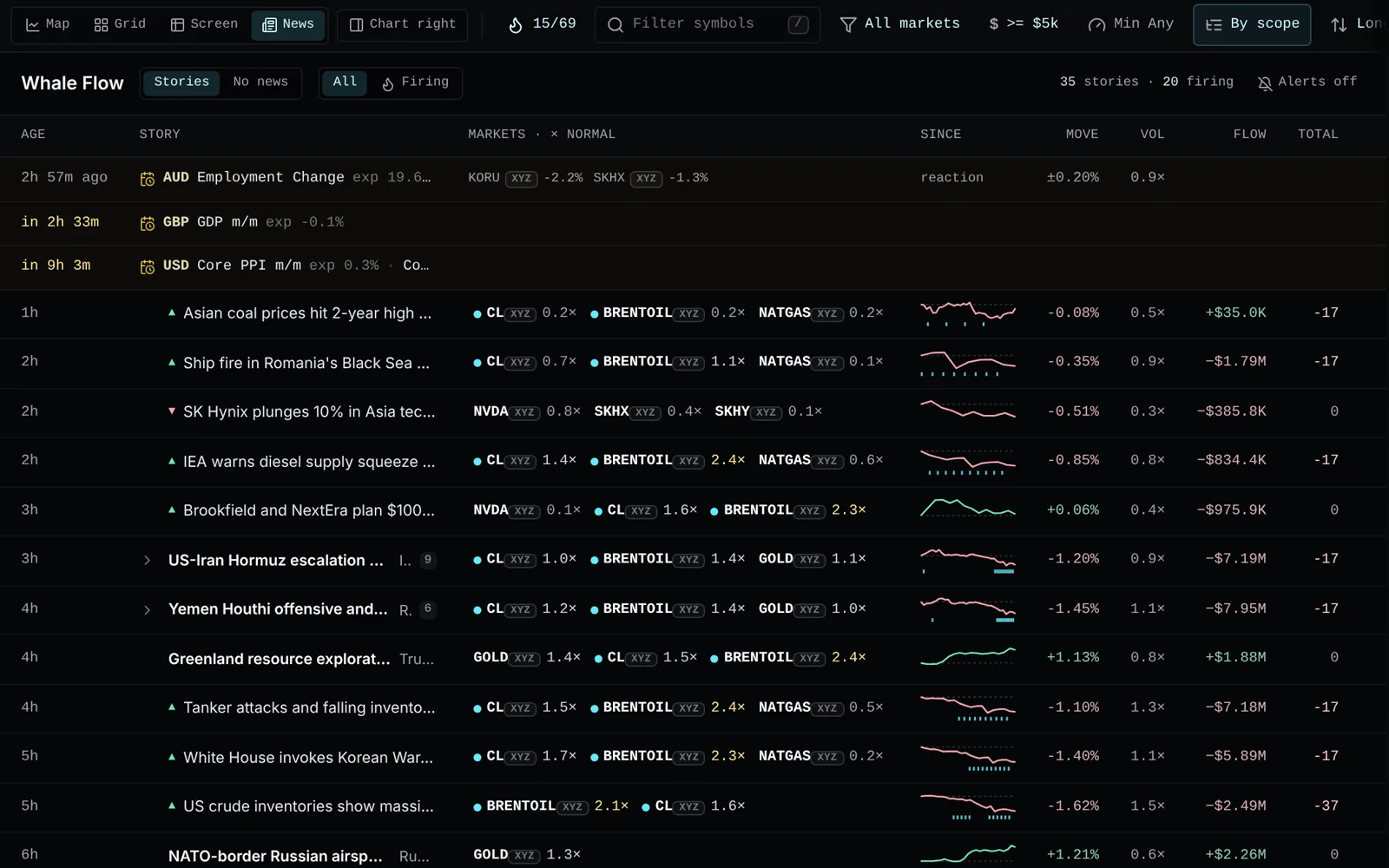Sort by the MOVE column header
Image resolution: width=1389 pixels, height=868 pixels.
click(1082, 135)
